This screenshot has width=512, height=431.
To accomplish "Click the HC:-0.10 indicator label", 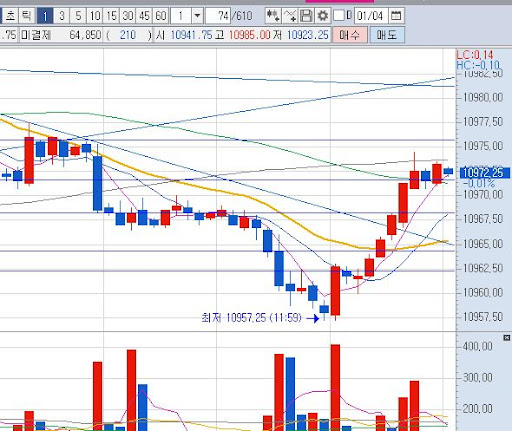I will [x=478, y=65].
